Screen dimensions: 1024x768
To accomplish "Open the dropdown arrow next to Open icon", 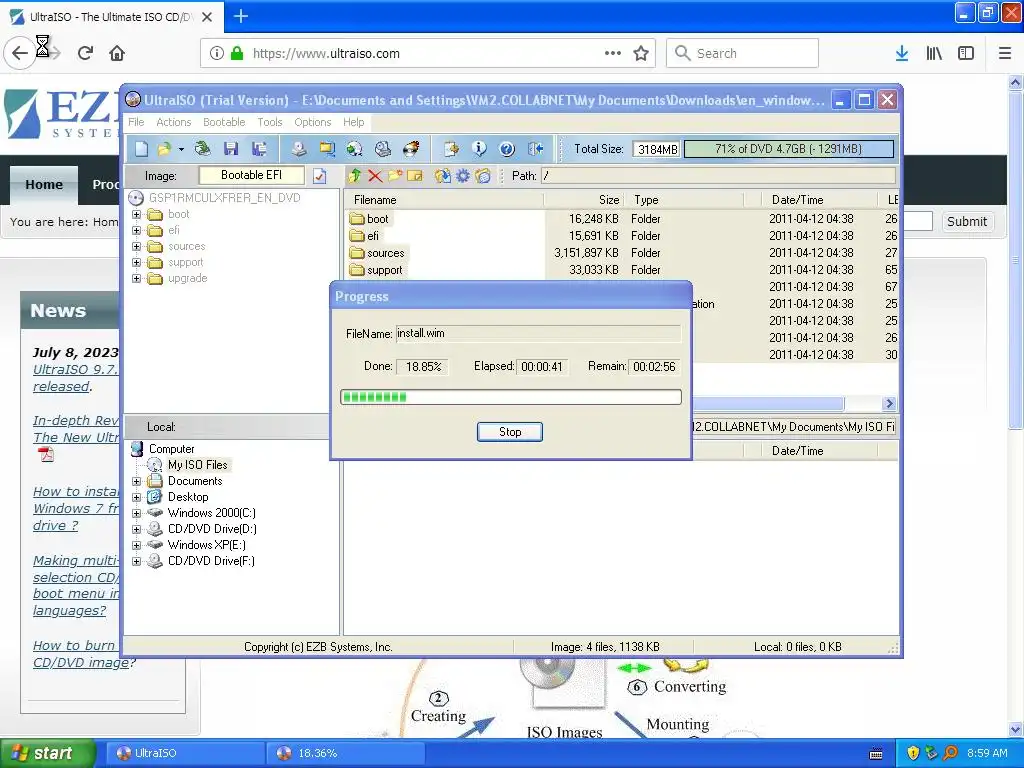I will [181, 149].
